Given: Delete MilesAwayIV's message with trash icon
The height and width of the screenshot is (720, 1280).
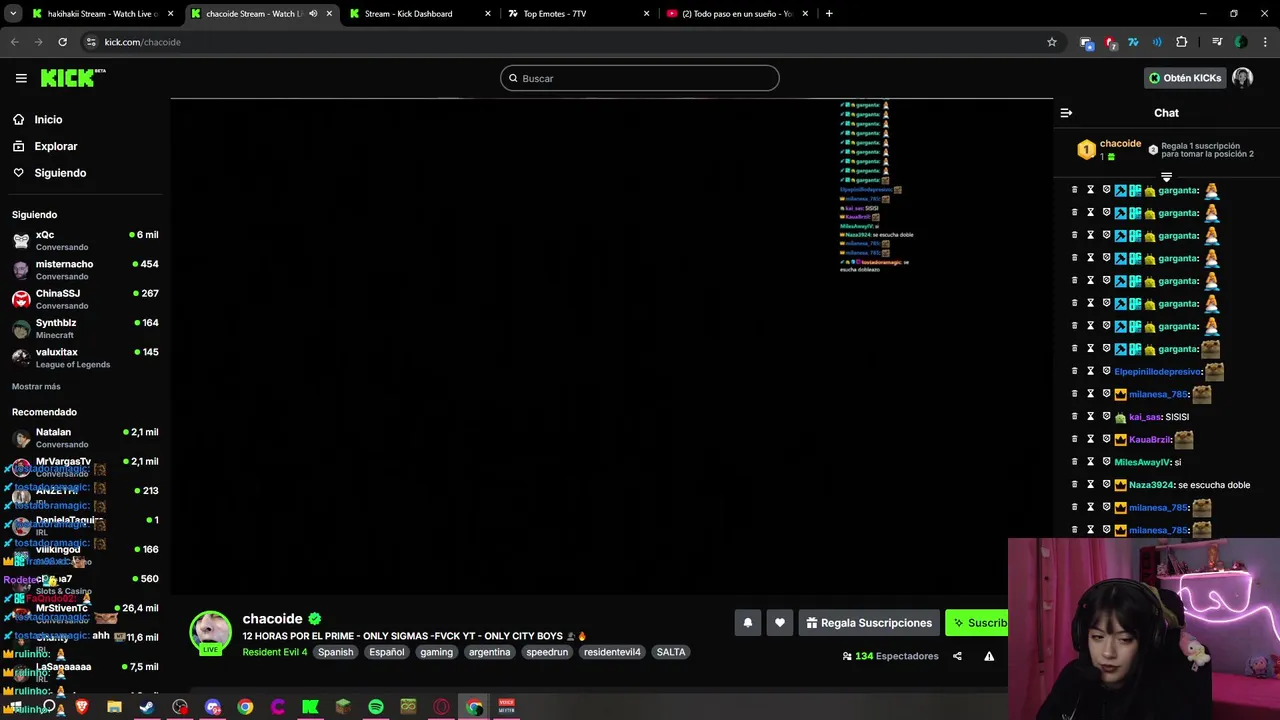Looking at the screenshot, I should [1075, 462].
